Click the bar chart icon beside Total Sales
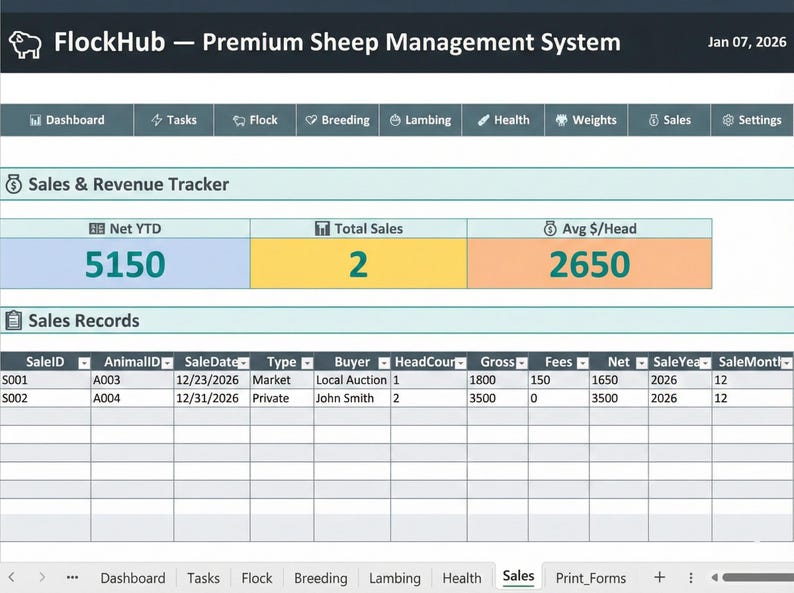The image size is (794, 593). (x=322, y=228)
